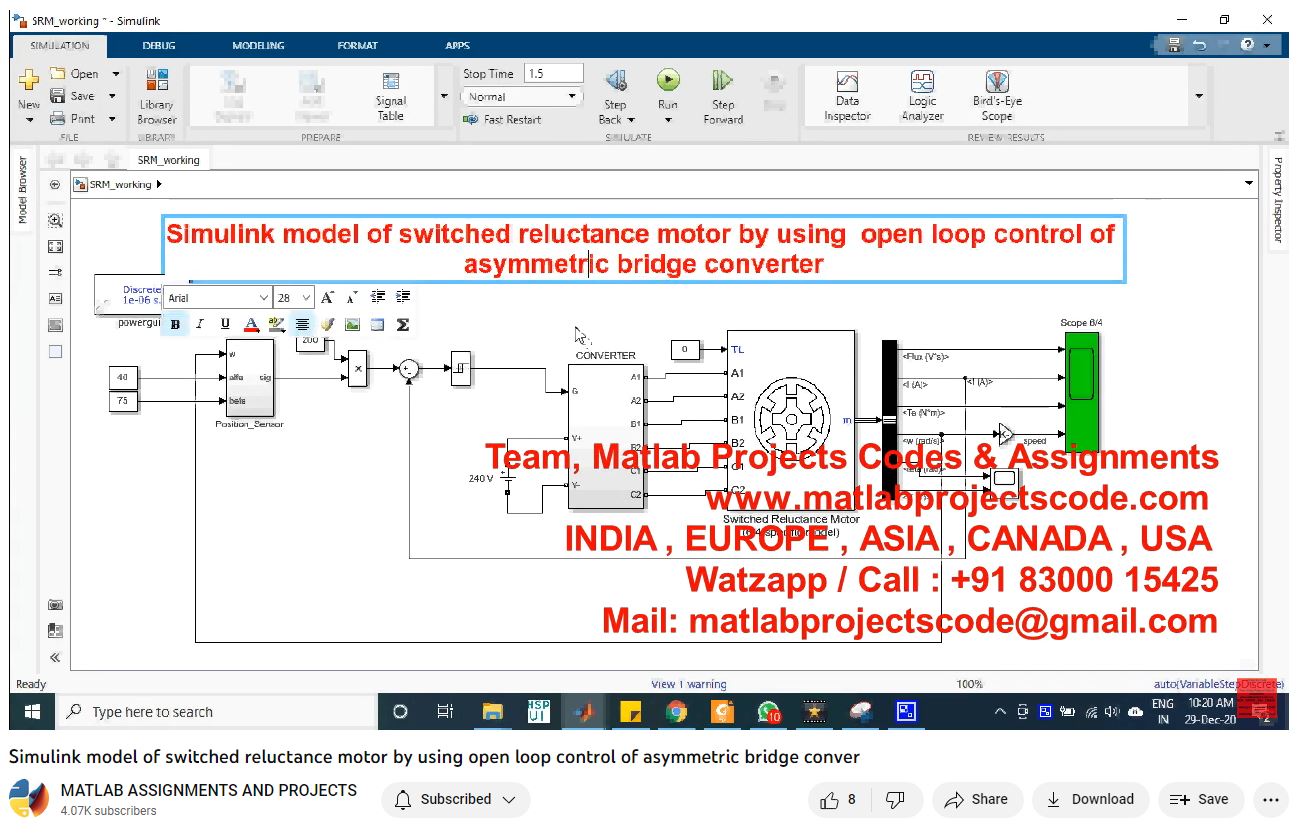Toggle center text alignment
Viewport: 1298px width, 833px height.
[302, 324]
